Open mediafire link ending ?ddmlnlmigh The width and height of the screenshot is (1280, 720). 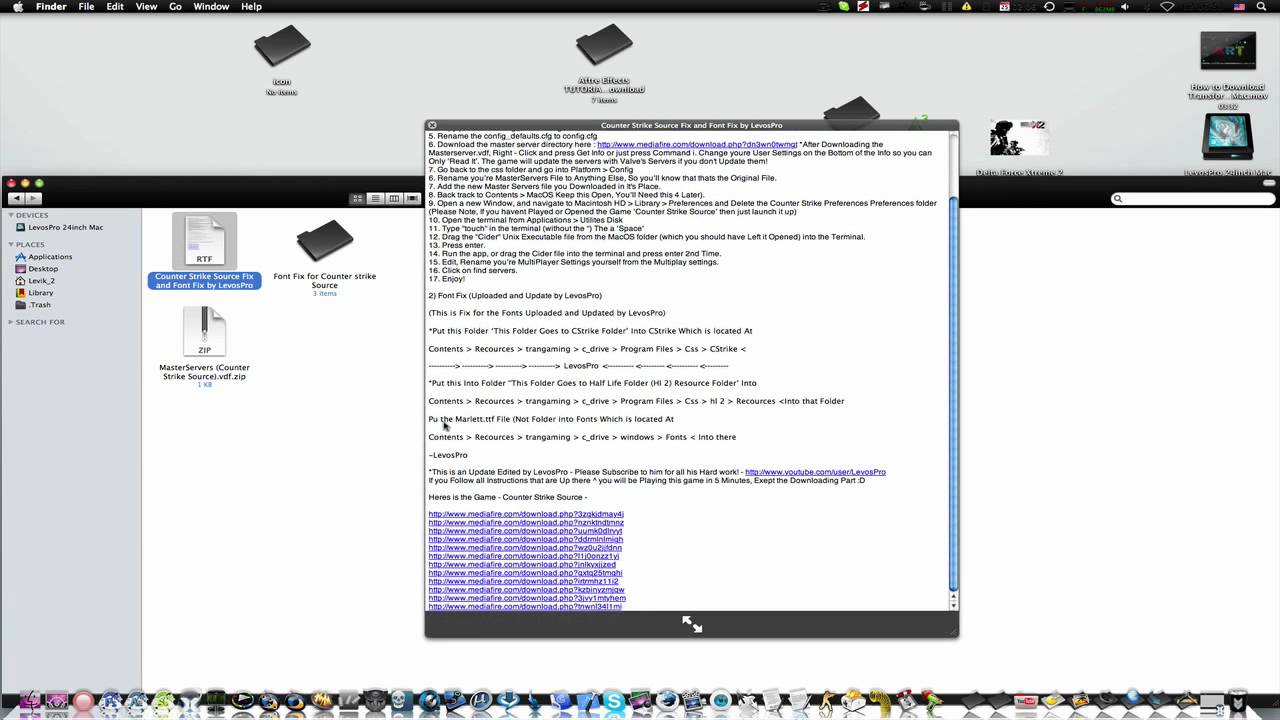526,539
